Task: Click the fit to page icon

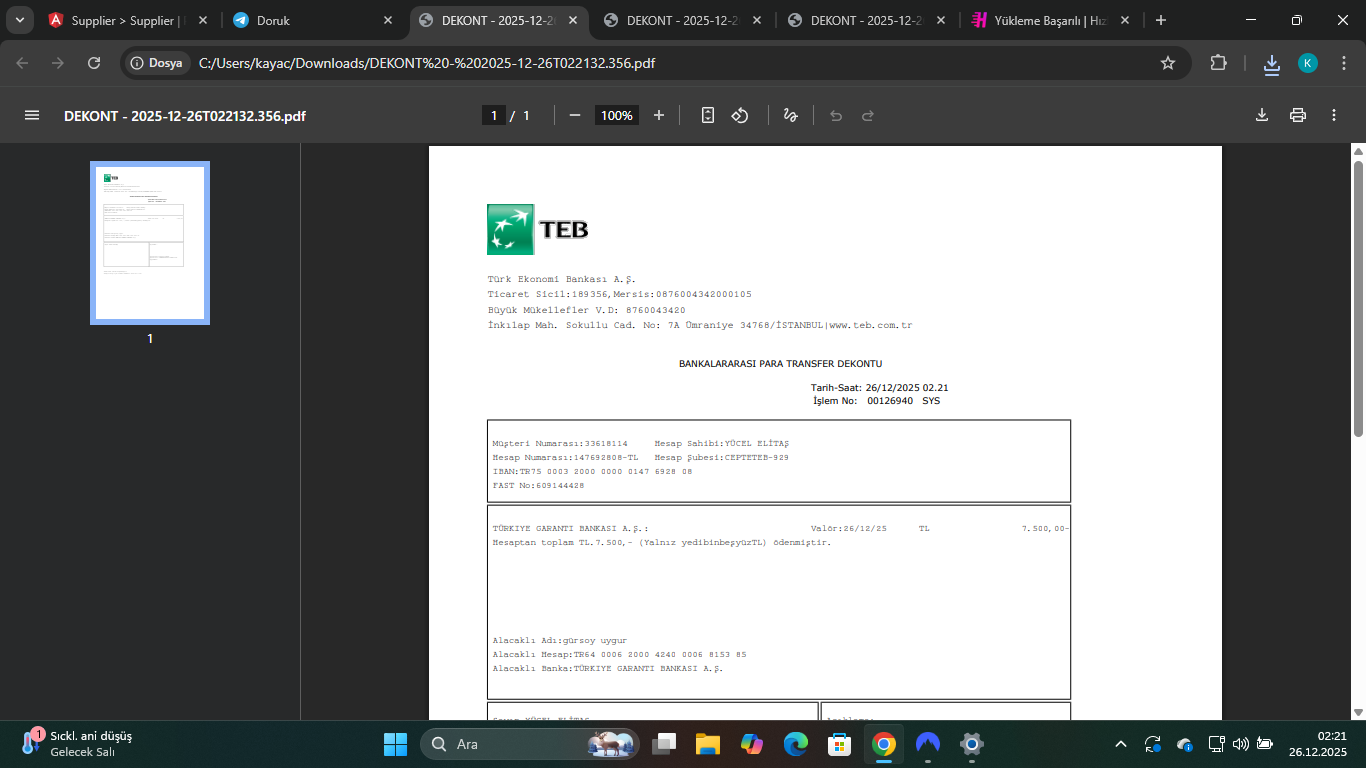Action: coord(708,115)
